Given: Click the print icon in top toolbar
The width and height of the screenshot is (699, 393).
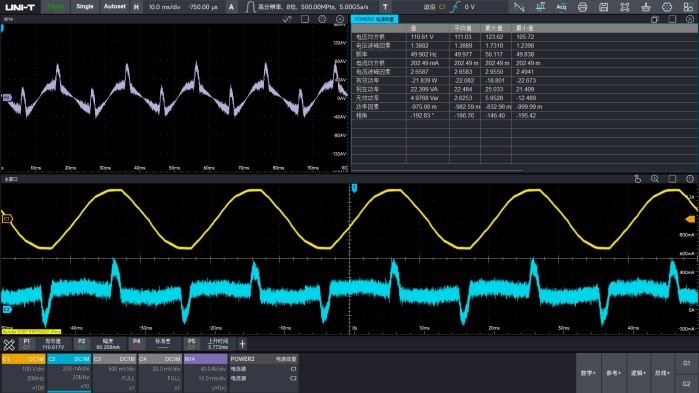Looking at the screenshot, I should (582, 7).
